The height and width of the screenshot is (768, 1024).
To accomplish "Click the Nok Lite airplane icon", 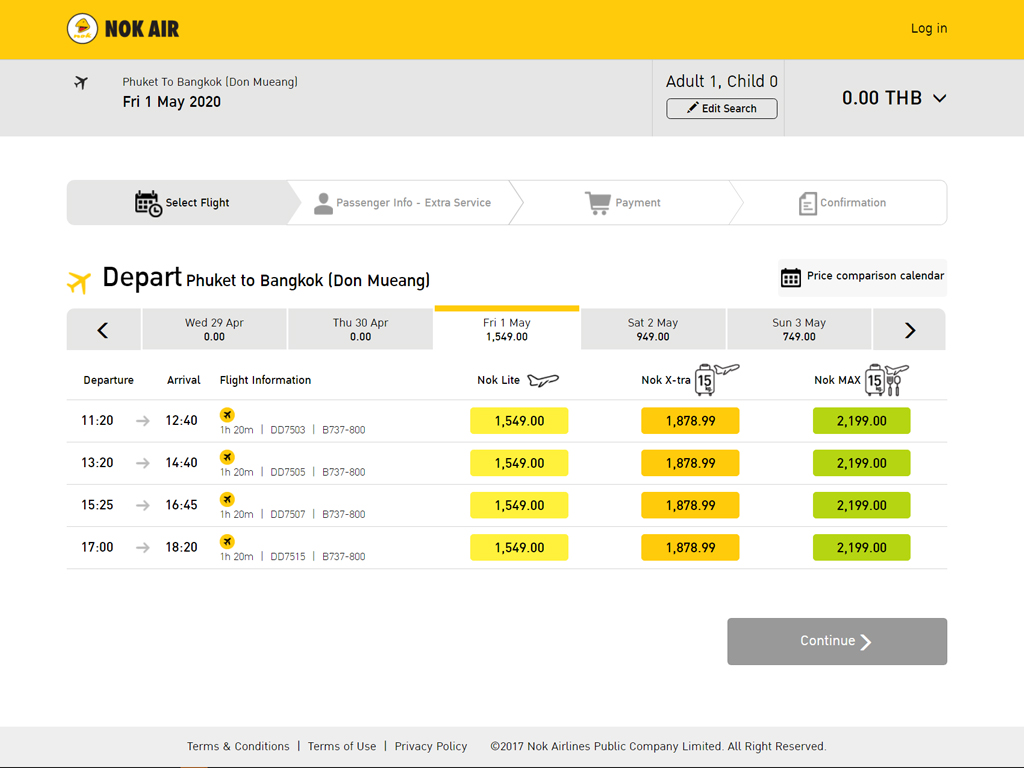I will pos(543,380).
